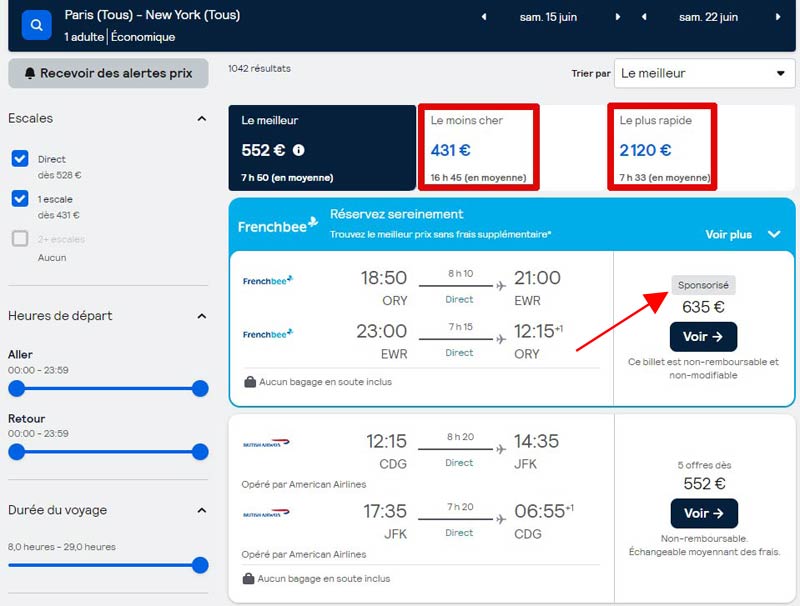Click the blue search magnifier icon
This screenshot has height=606, width=800.
click(x=36, y=24)
